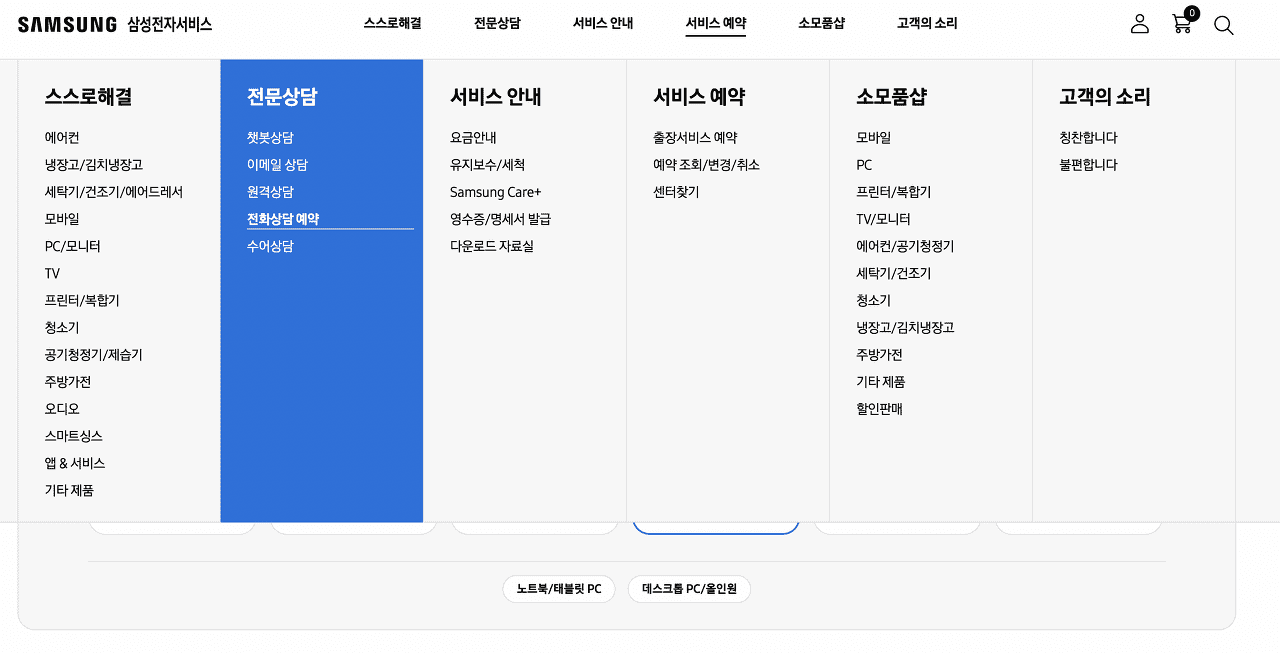Open 세탁기/건조기 under 소모품샵 column
Viewport: 1280px width, 653px height.
(x=894, y=273)
